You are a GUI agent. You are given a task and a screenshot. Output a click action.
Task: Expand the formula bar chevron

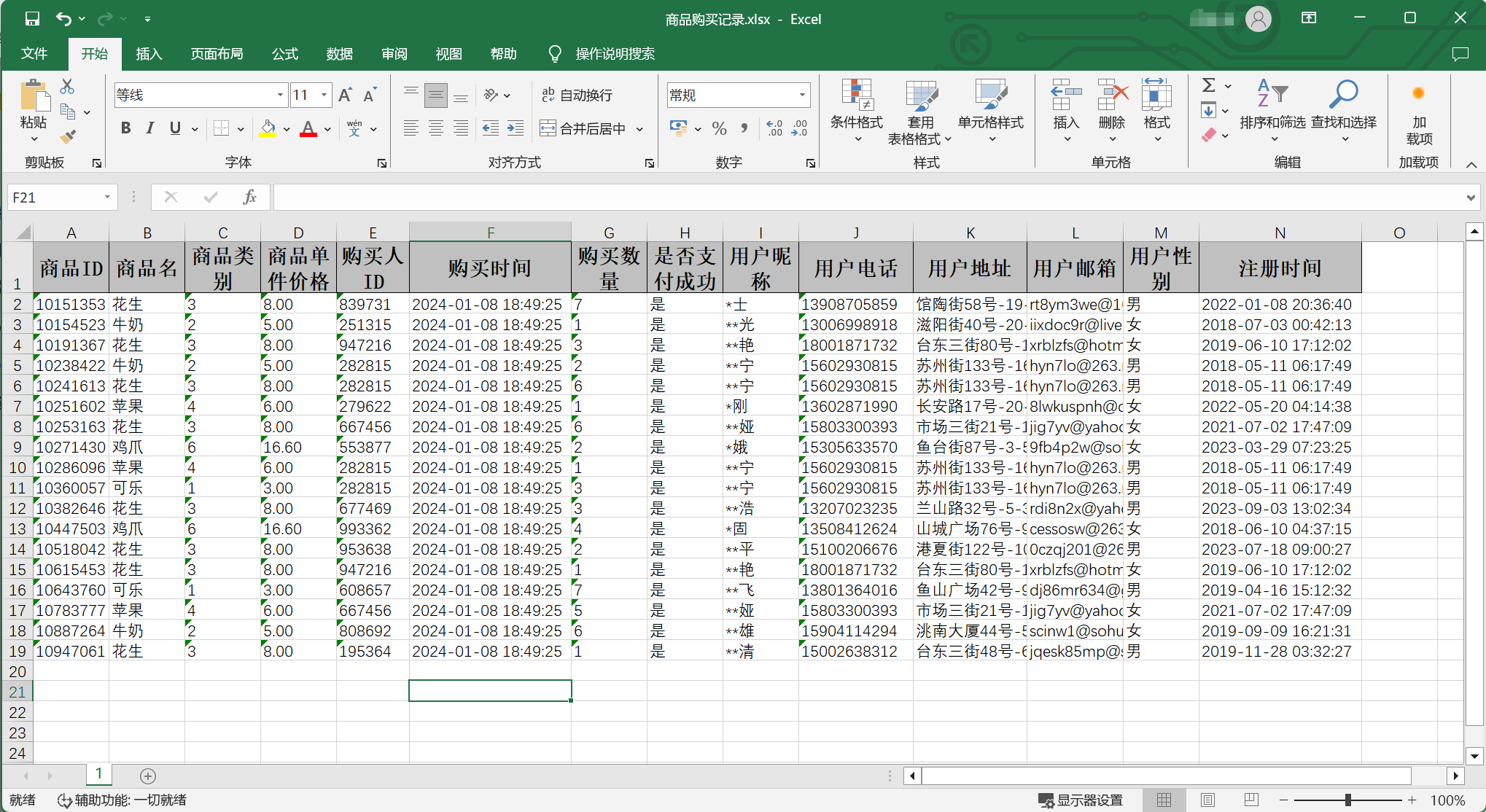[x=1471, y=198]
